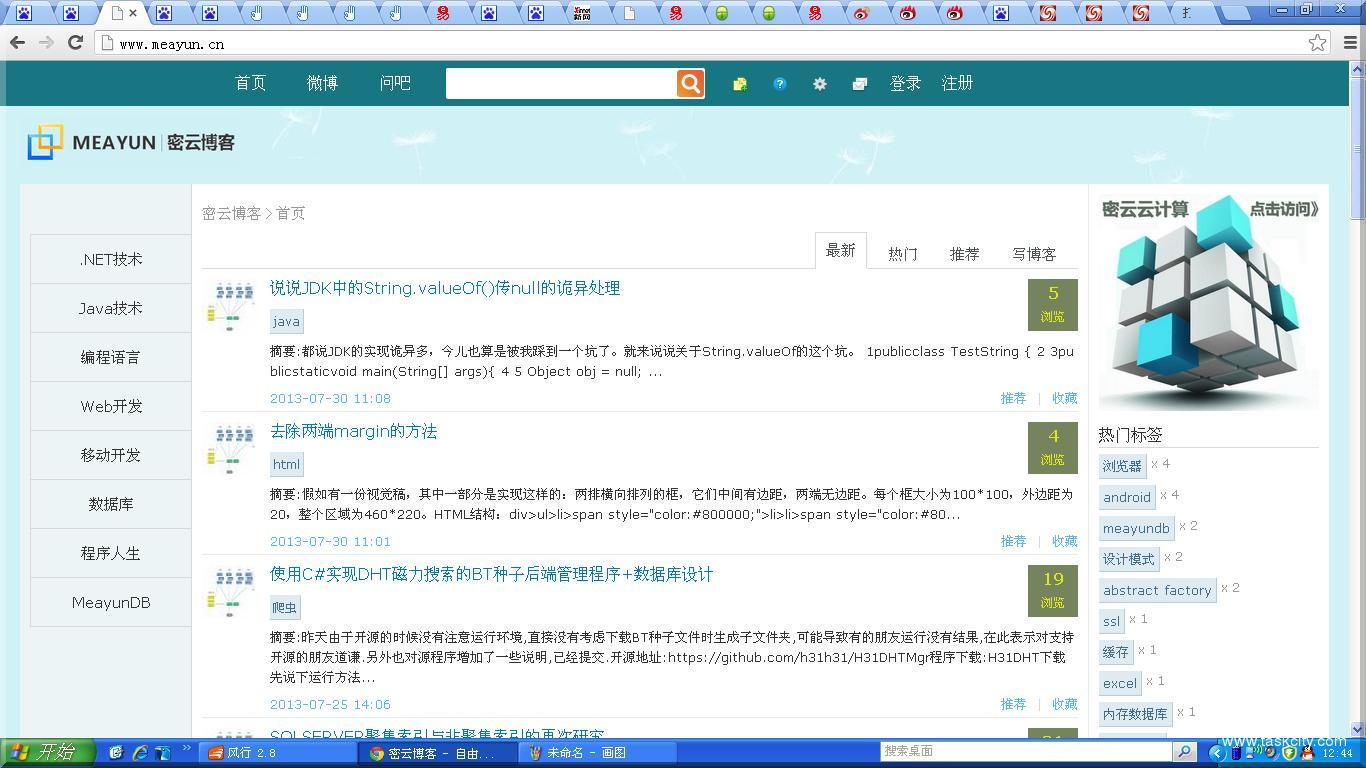This screenshot has height=768, width=1366.
Task: Open Web开发 category in sidebar
Action: tap(111, 406)
